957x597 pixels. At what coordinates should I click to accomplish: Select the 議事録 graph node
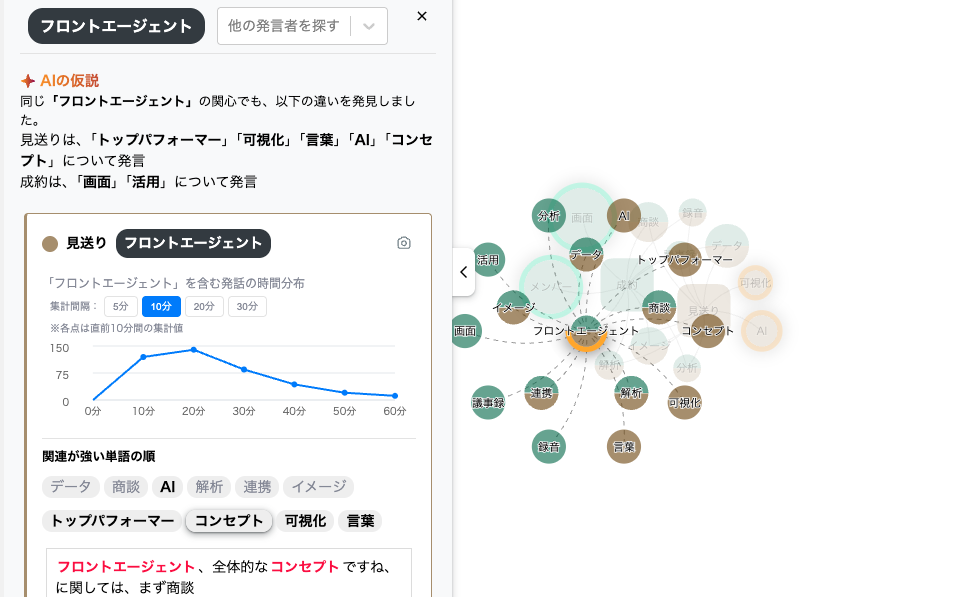pyautogui.click(x=488, y=402)
